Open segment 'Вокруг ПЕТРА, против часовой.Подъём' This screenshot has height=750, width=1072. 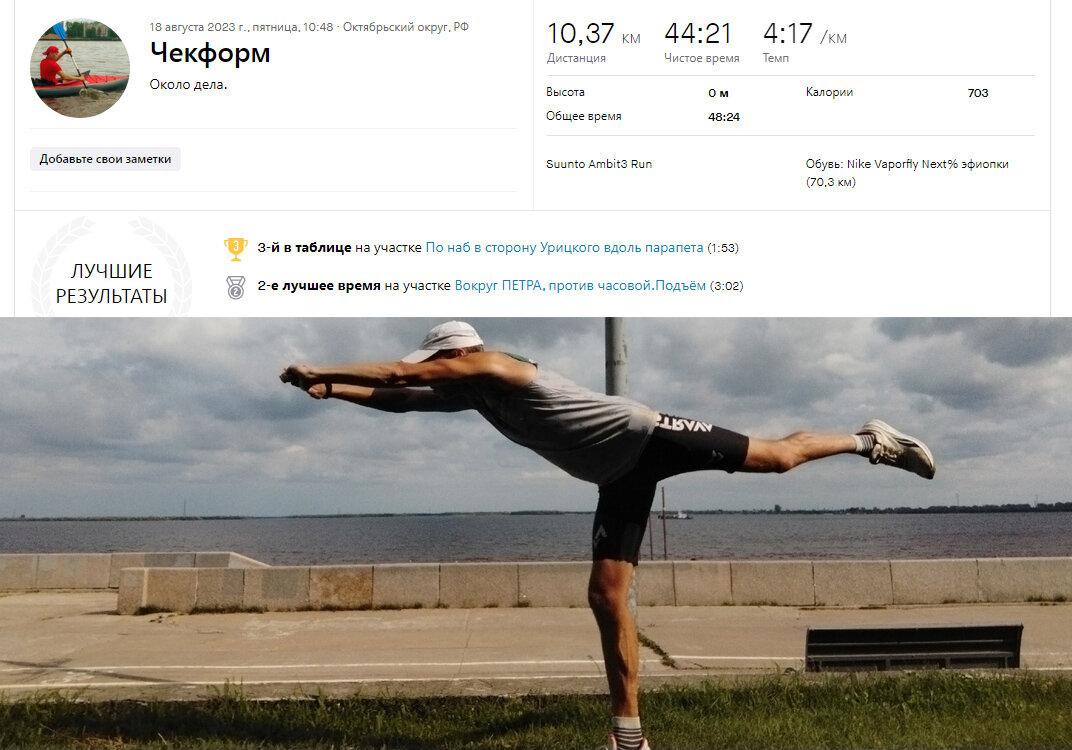pos(580,286)
